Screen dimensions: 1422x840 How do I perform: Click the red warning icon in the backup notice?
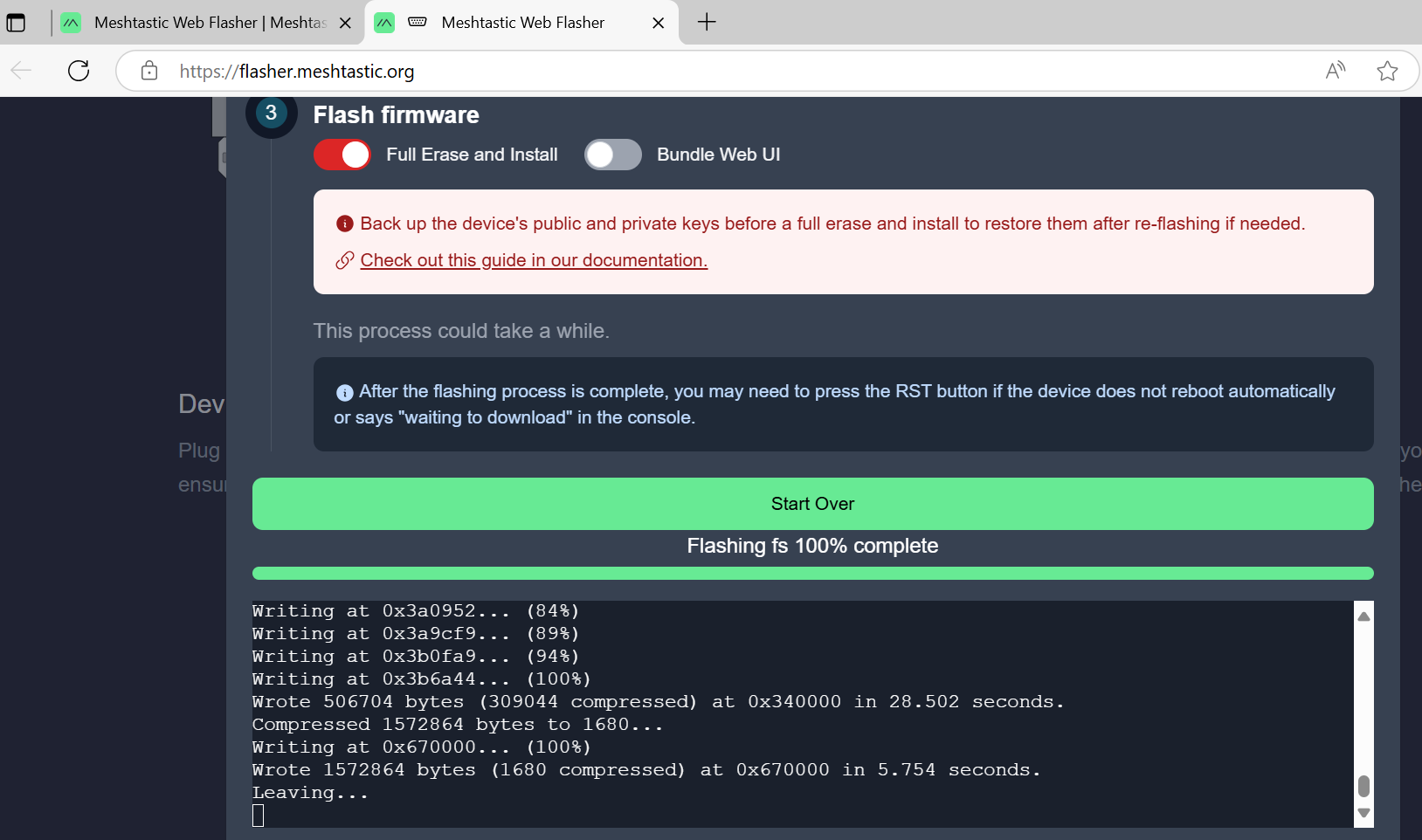(345, 224)
